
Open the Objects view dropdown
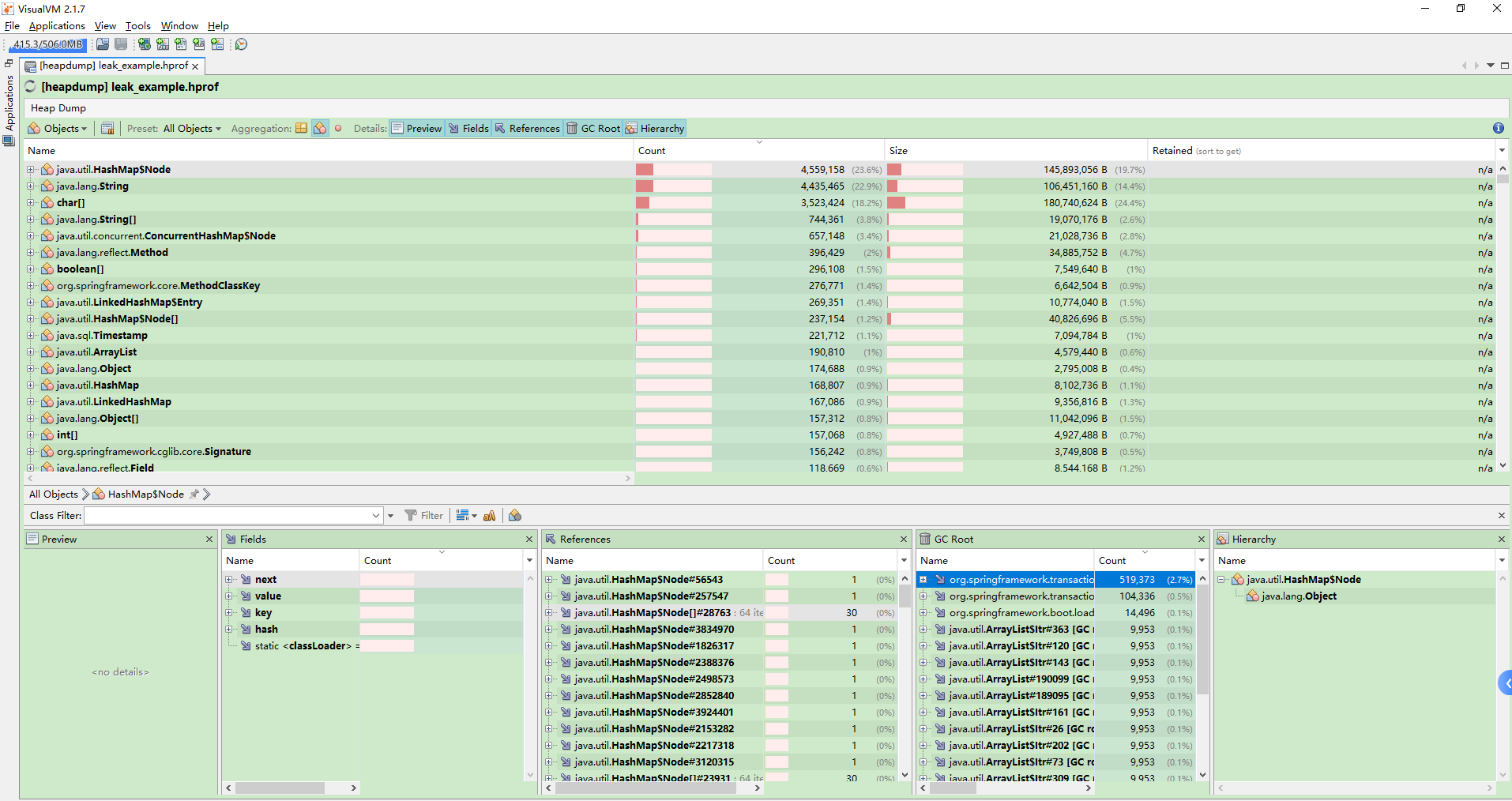click(x=58, y=128)
